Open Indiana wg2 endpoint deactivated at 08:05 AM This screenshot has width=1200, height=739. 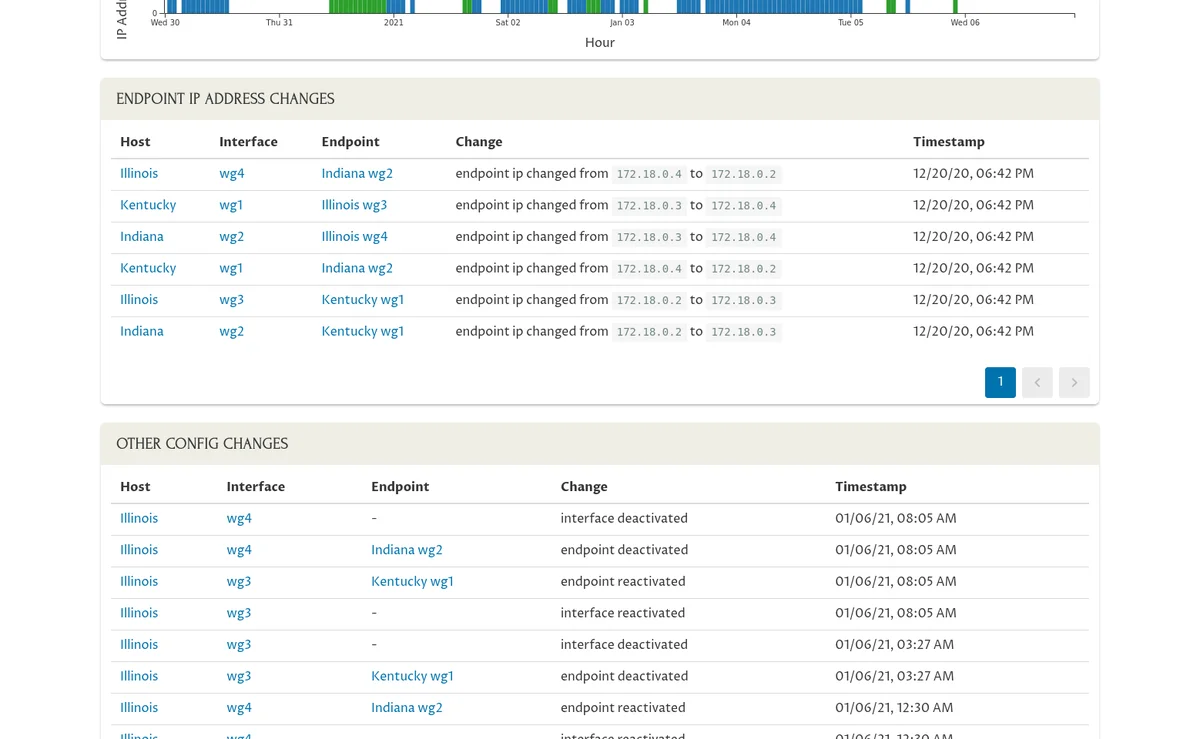click(x=406, y=550)
